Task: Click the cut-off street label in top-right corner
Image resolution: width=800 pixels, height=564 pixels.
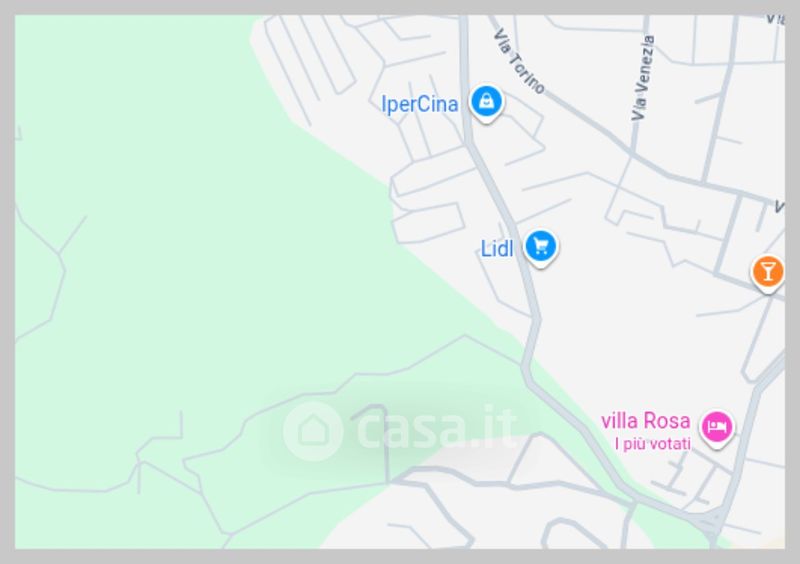Action: coord(776,19)
